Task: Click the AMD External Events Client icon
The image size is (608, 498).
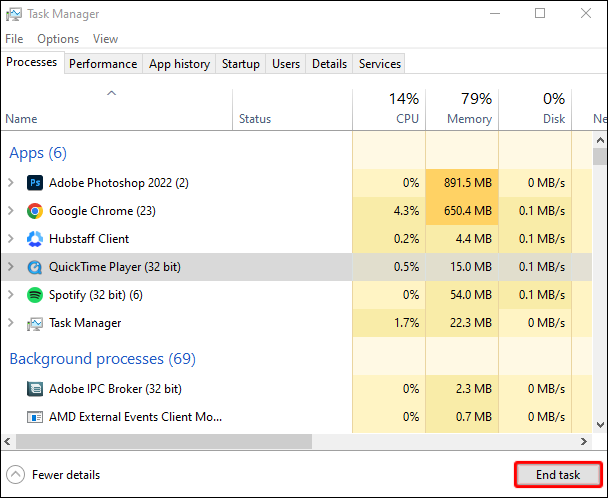Action: click(34, 417)
